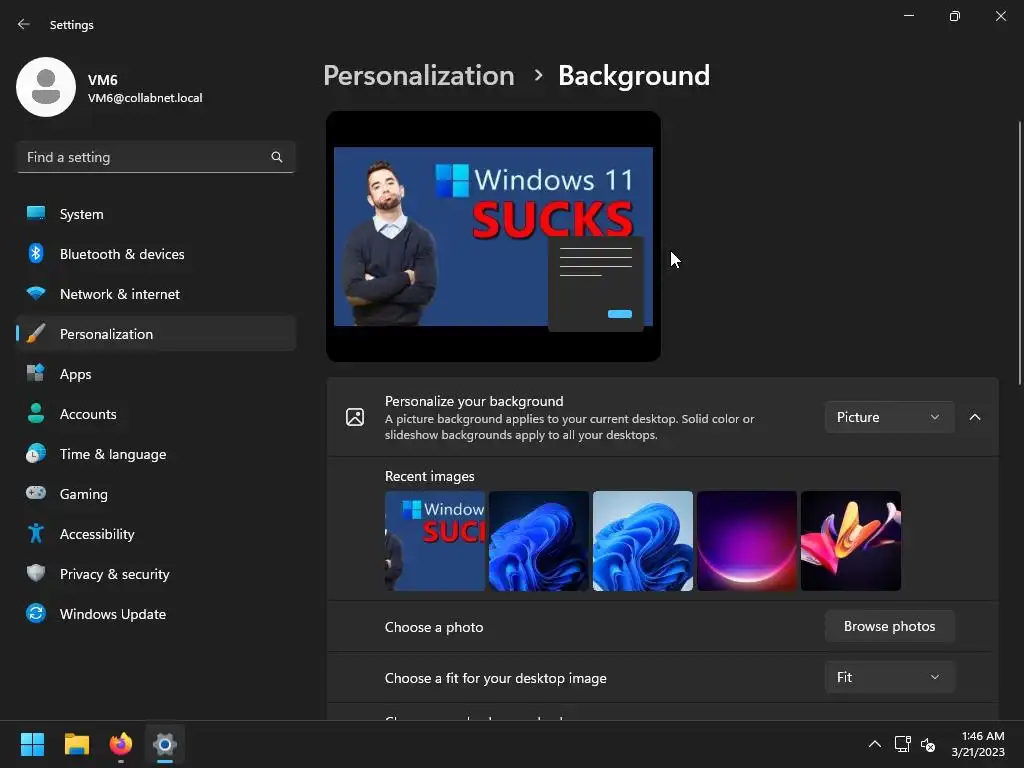Click the search magnifier icon
The width and height of the screenshot is (1024, 768).
(x=277, y=157)
